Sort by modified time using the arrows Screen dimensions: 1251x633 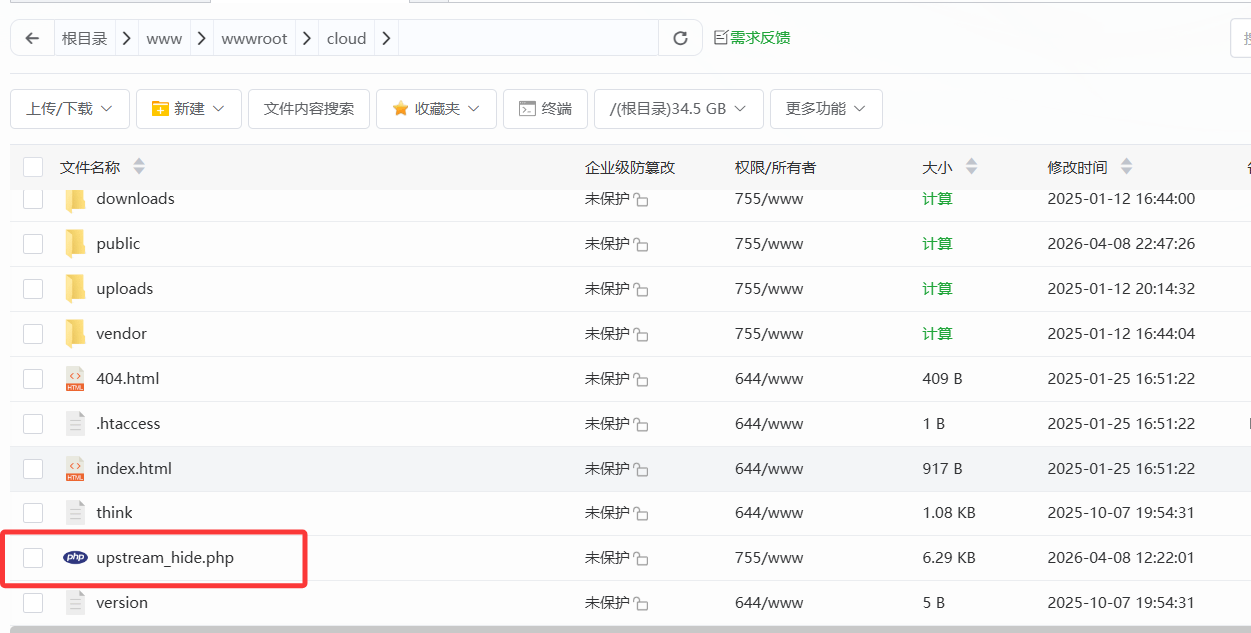[1127, 167]
